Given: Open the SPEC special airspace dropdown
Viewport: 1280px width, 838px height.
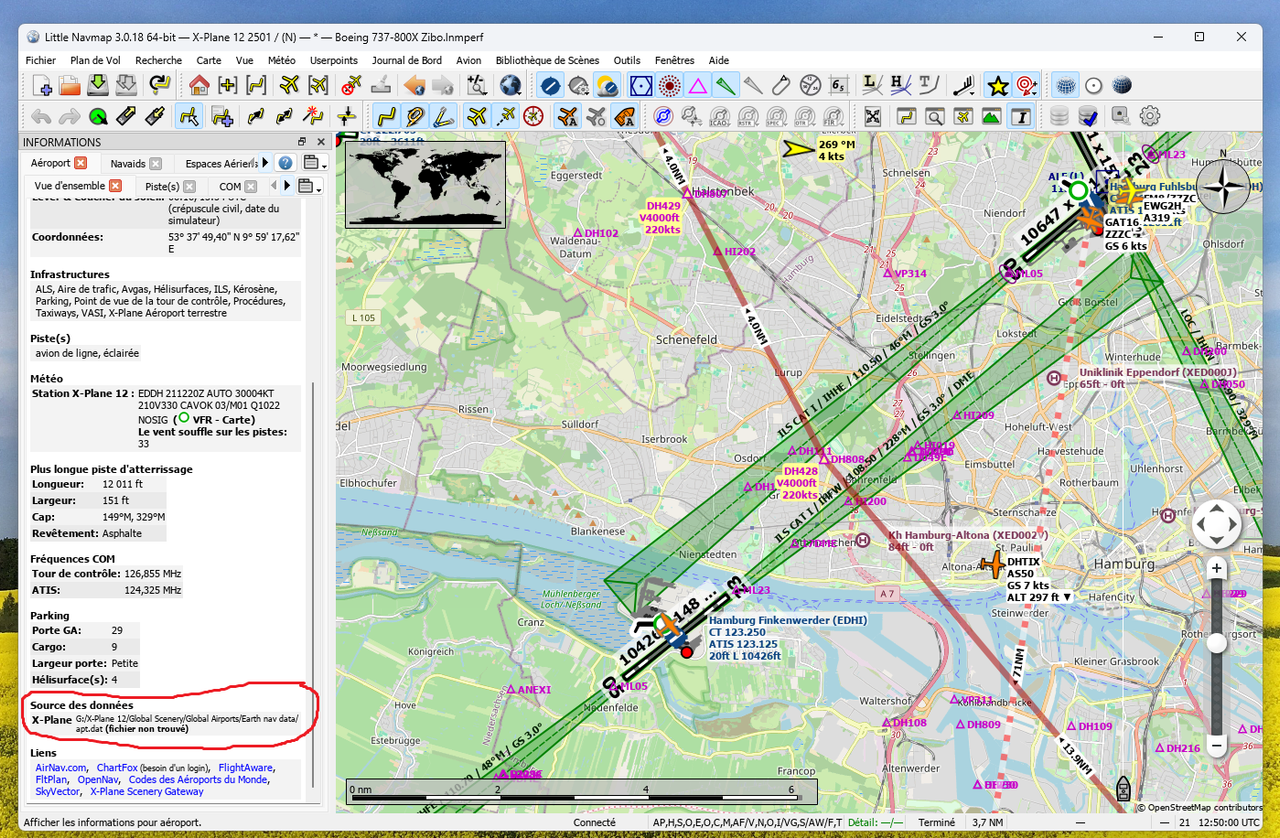Looking at the screenshot, I should point(778,116).
